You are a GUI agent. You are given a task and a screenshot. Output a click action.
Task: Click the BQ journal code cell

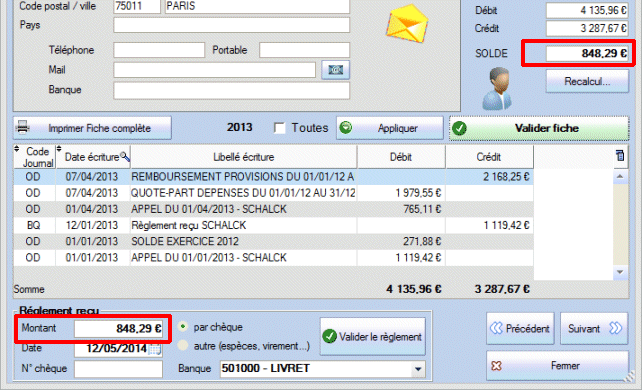click(x=33, y=225)
